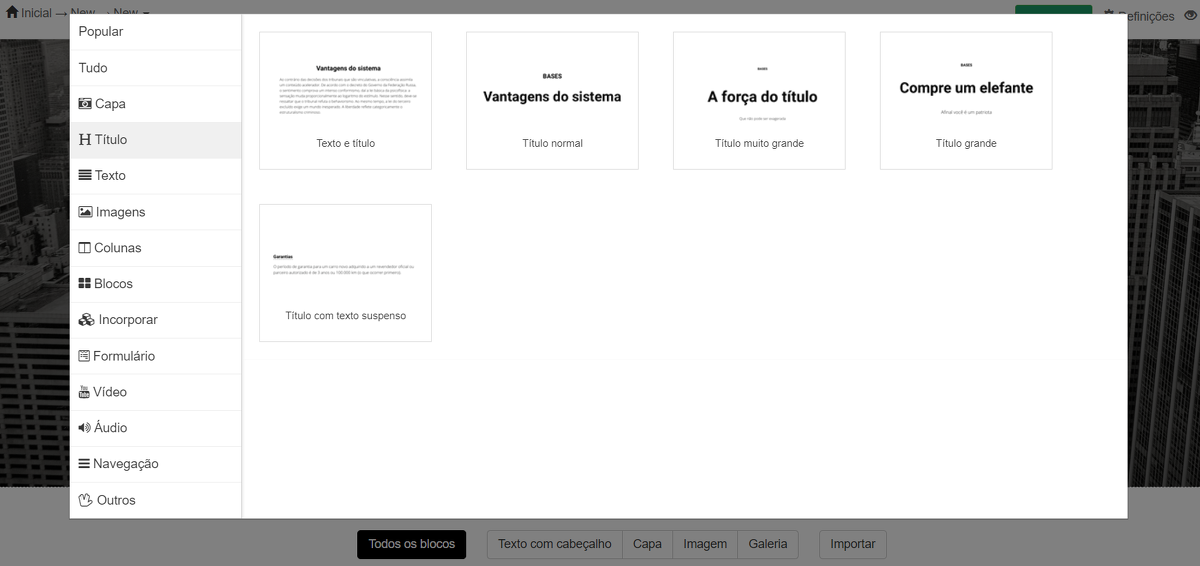This screenshot has width=1200, height=566.
Task: Select the grid icon beside Blocos
Action: tap(85, 284)
